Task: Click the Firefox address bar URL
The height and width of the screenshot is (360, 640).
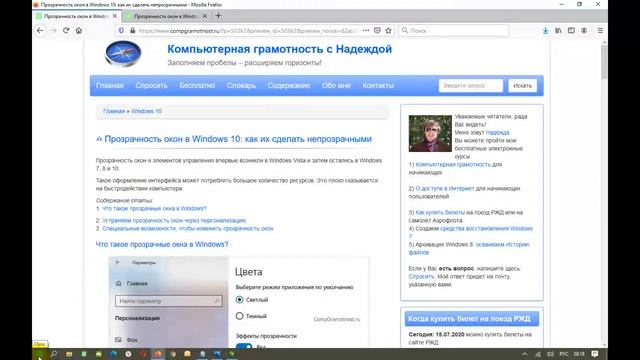Action: (x=248, y=31)
